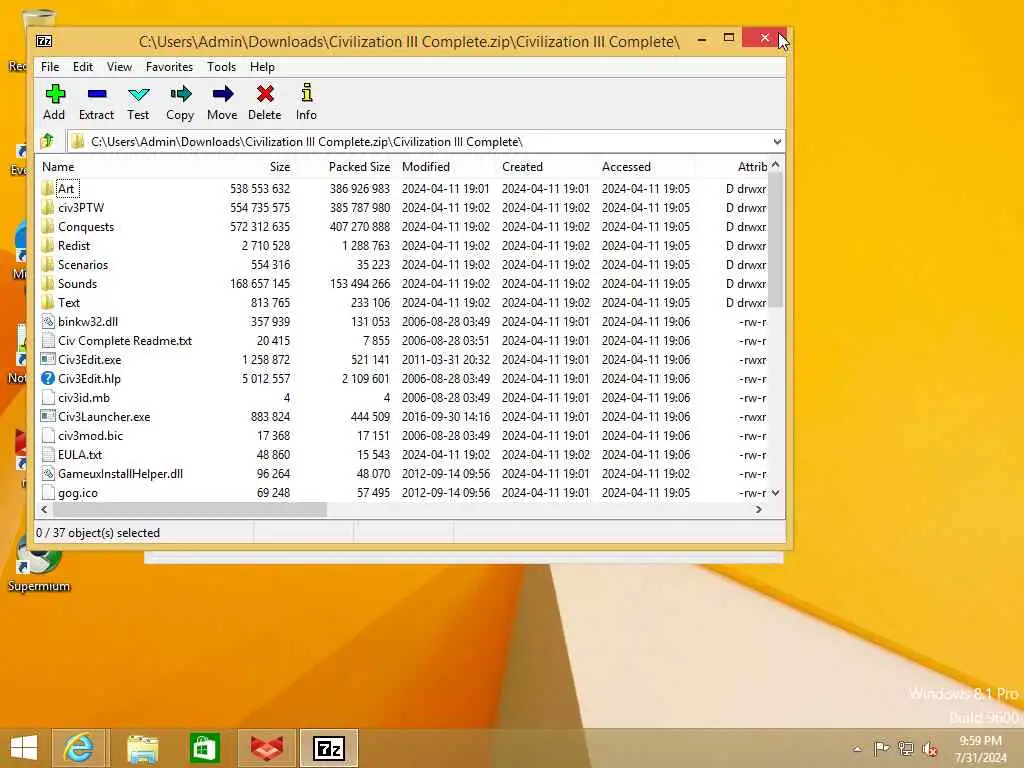Click the red Delete icon
This screenshot has width=1024, height=768.
click(x=264, y=95)
